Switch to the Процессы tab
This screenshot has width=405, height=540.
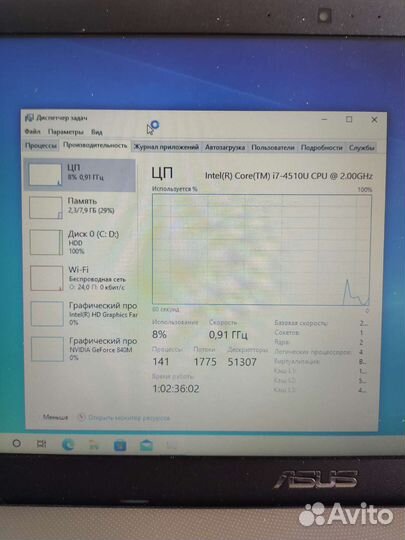[x=41, y=146]
